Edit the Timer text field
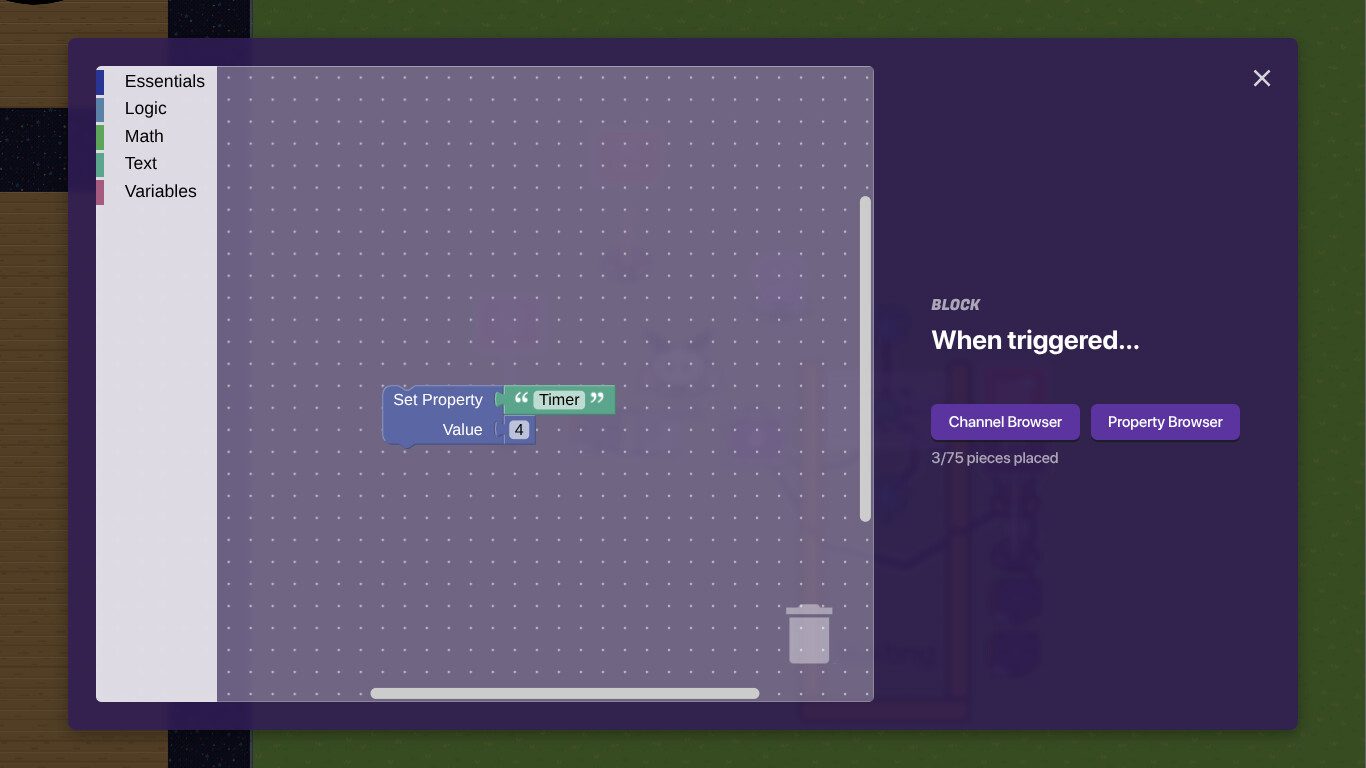 tap(559, 400)
